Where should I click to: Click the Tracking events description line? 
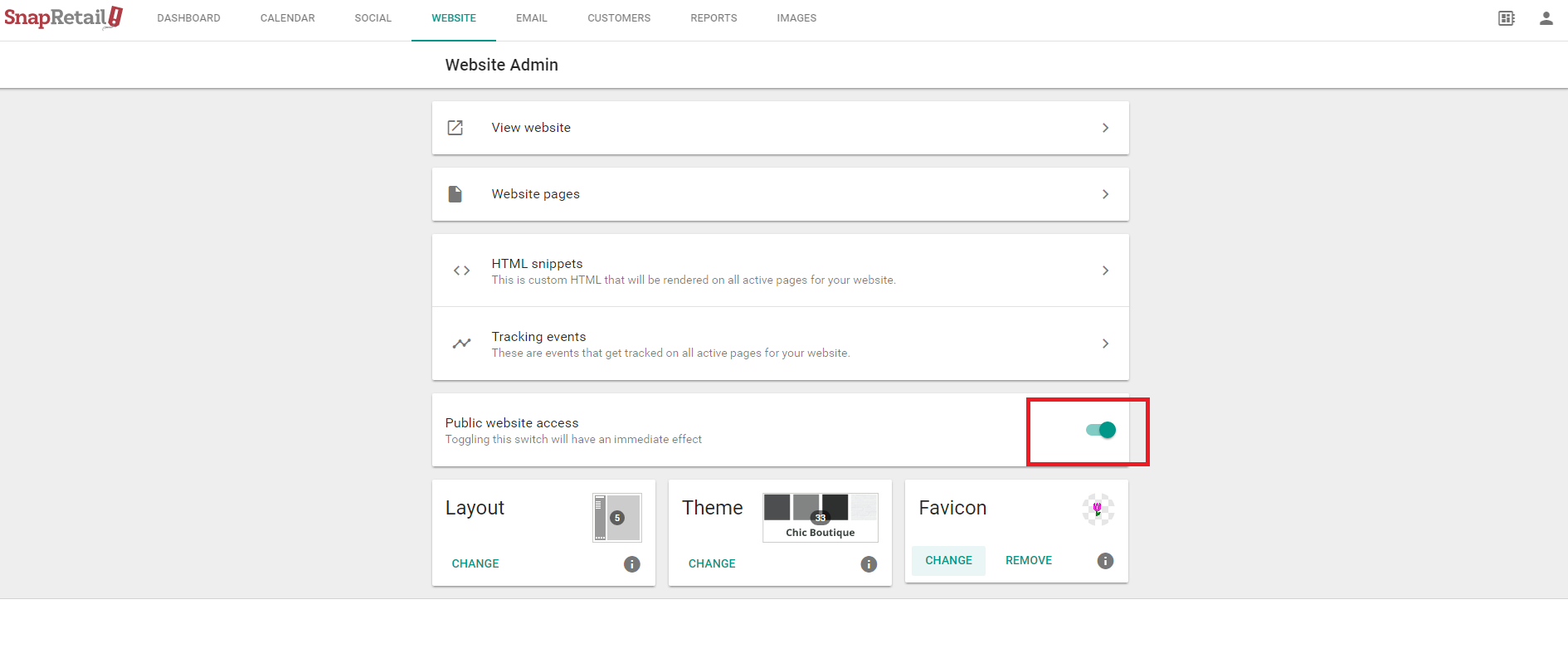click(671, 353)
